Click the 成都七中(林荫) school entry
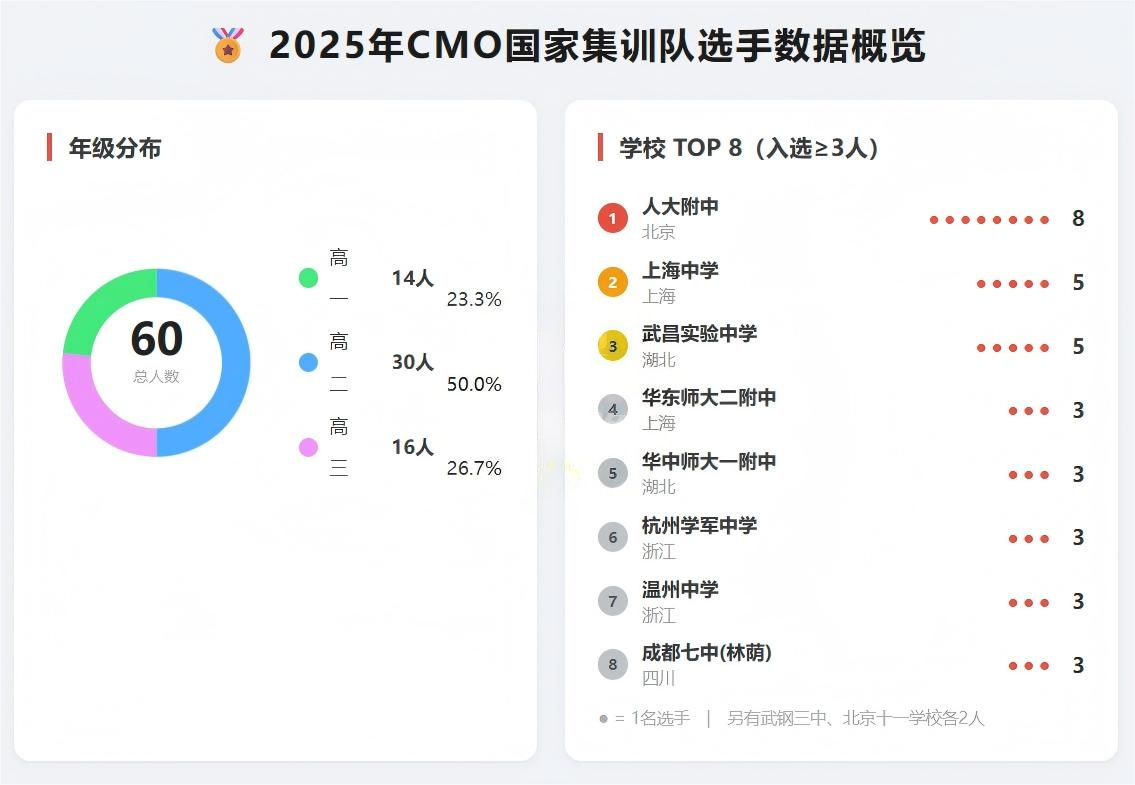Viewport: 1135px width, 785px height. coord(706,653)
